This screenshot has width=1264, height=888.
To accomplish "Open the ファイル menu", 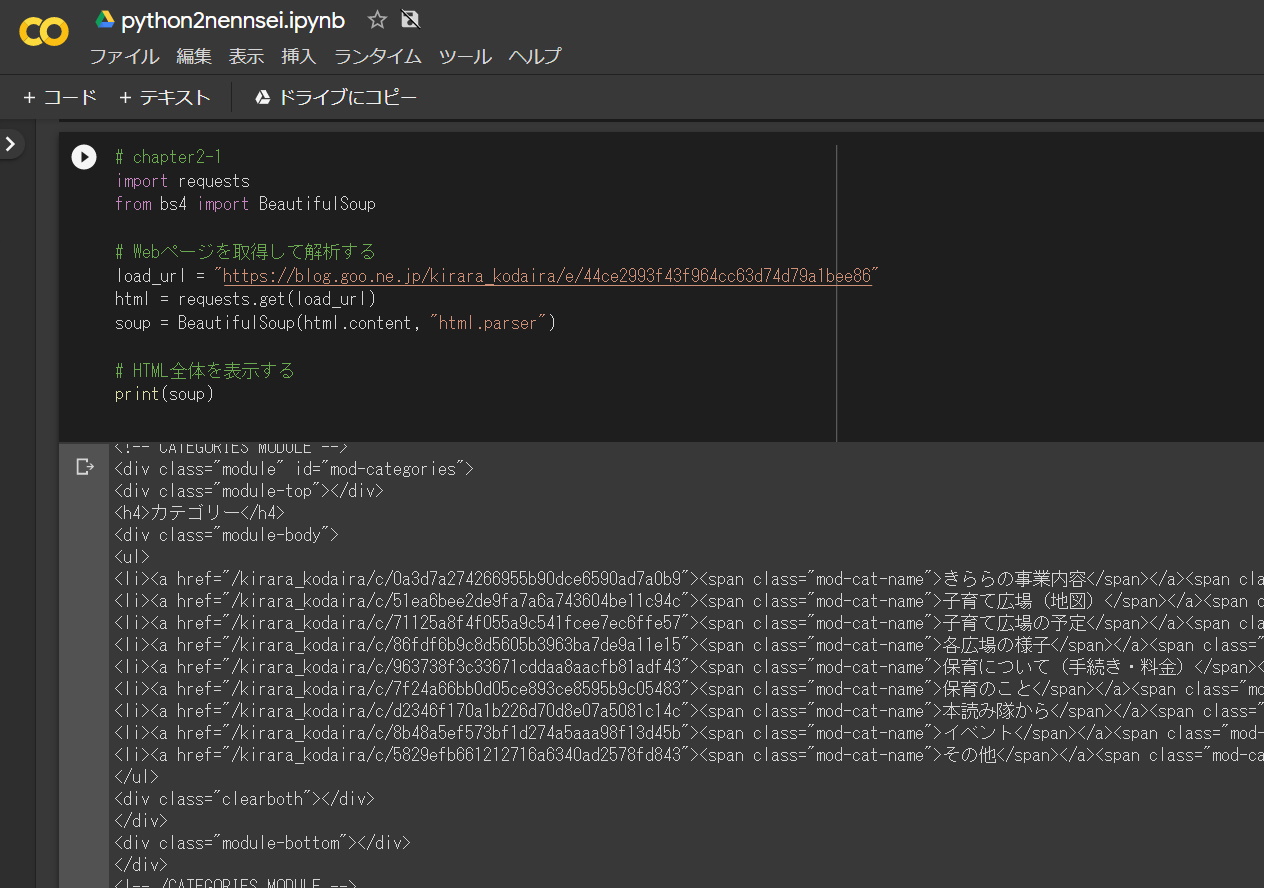I will tap(124, 57).
